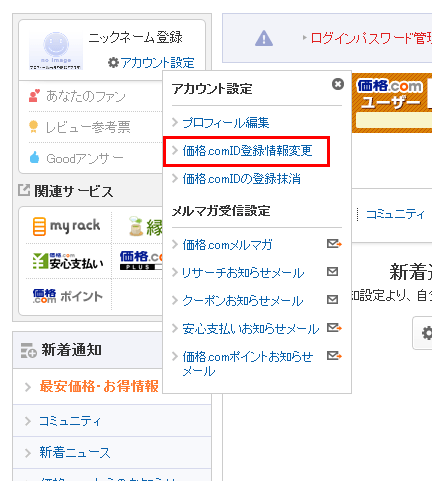This screenshot has height=481, width=432.
Task: Expand 最安価格・お得情報 in 新着通知
Action: pyautogui.click(x=99, y=386)
